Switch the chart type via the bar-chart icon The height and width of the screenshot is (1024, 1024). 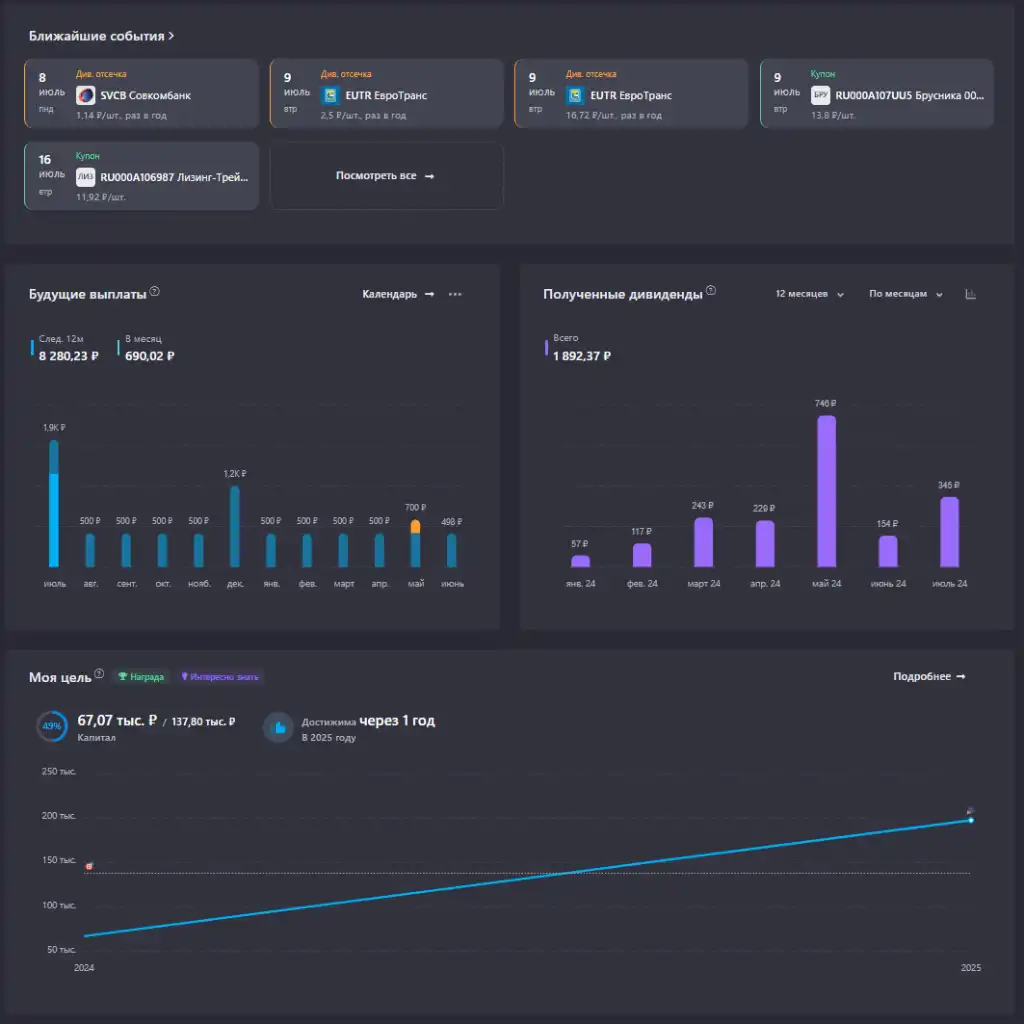click(x=970, y=294)
